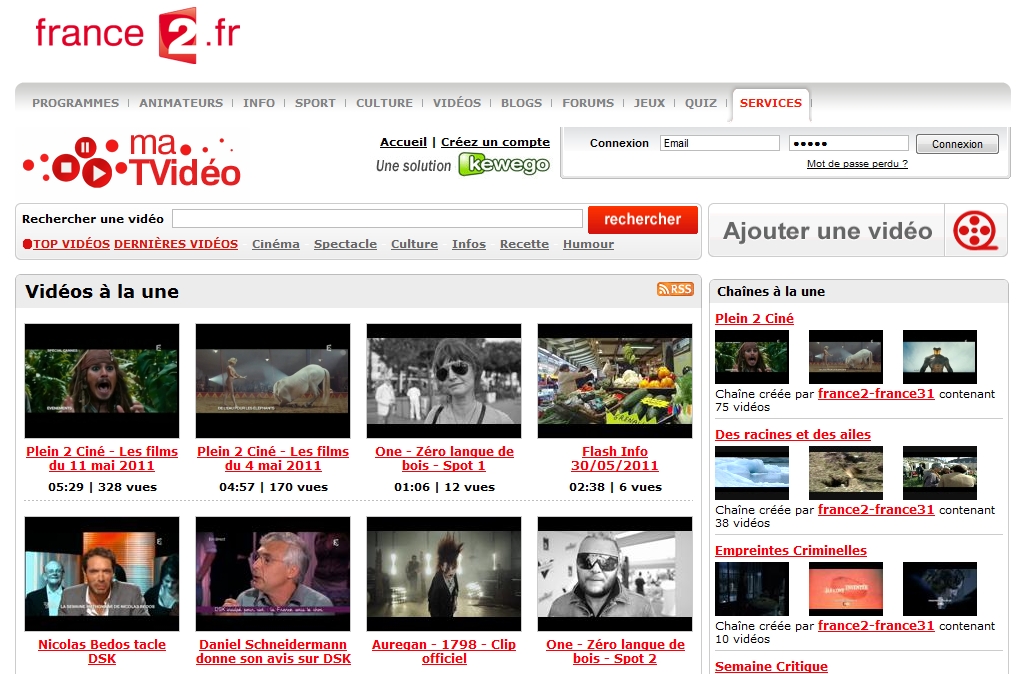Click the red rechercher button

642,220
